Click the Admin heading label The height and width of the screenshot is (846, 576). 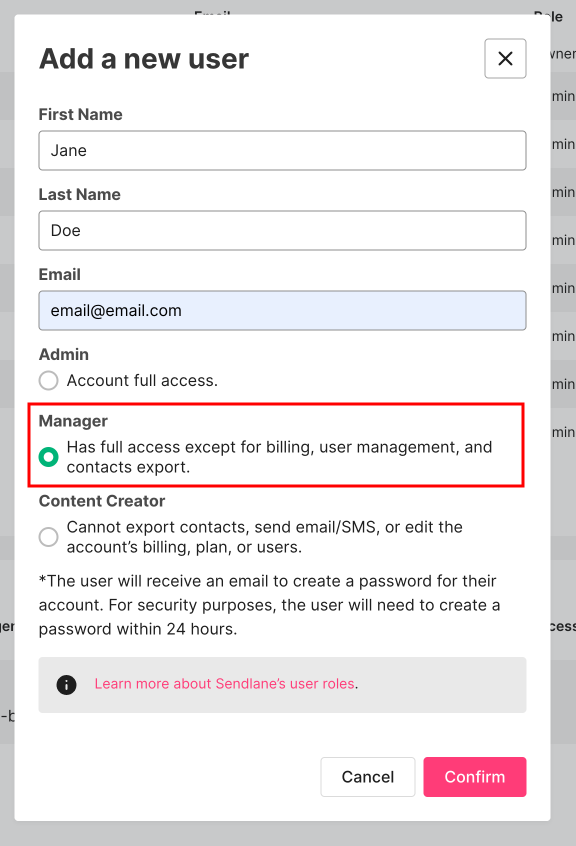[x=64, y=354]
